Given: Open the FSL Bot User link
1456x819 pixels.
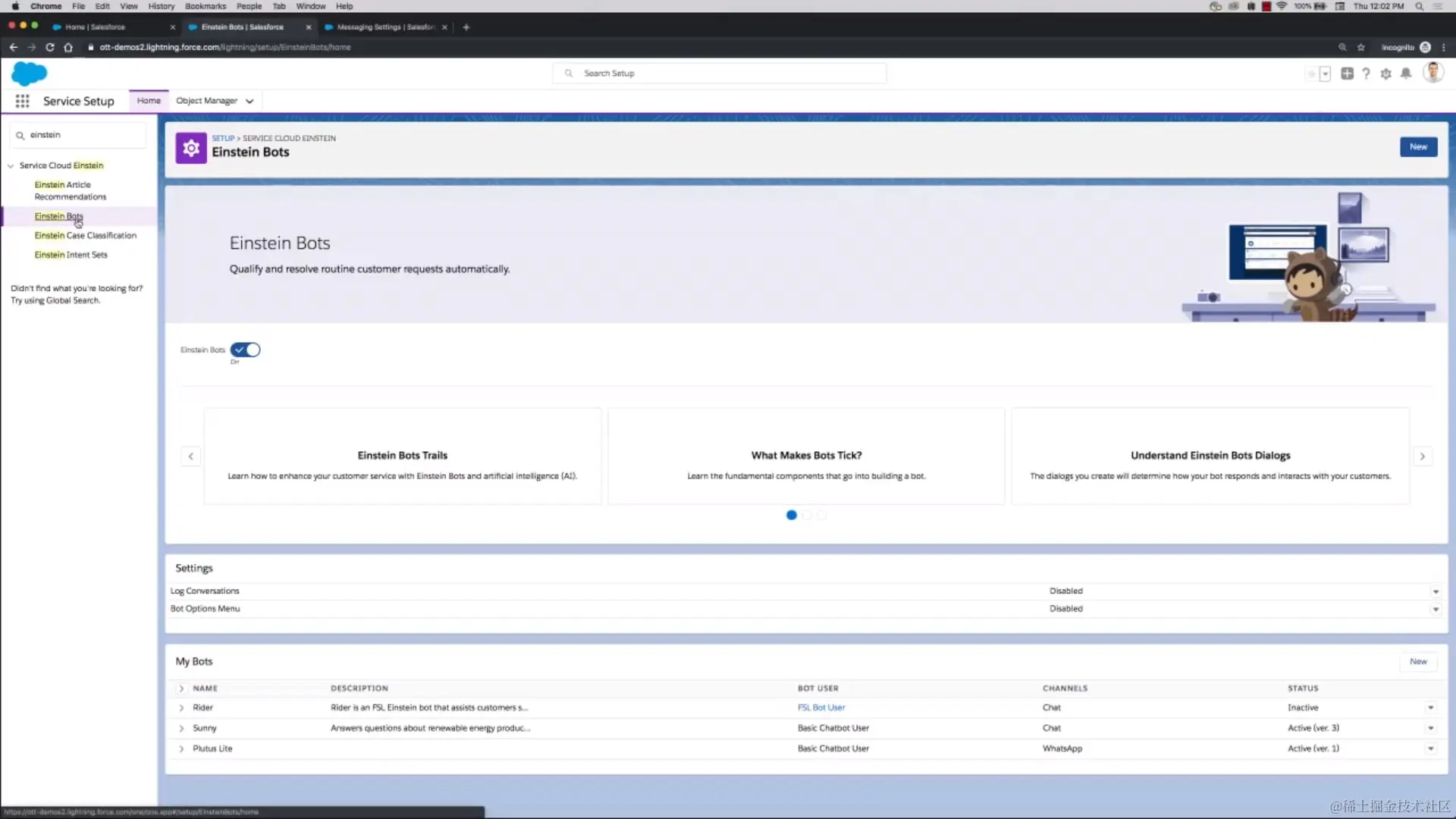Looking at the screenshot, I should click(821, 707).
